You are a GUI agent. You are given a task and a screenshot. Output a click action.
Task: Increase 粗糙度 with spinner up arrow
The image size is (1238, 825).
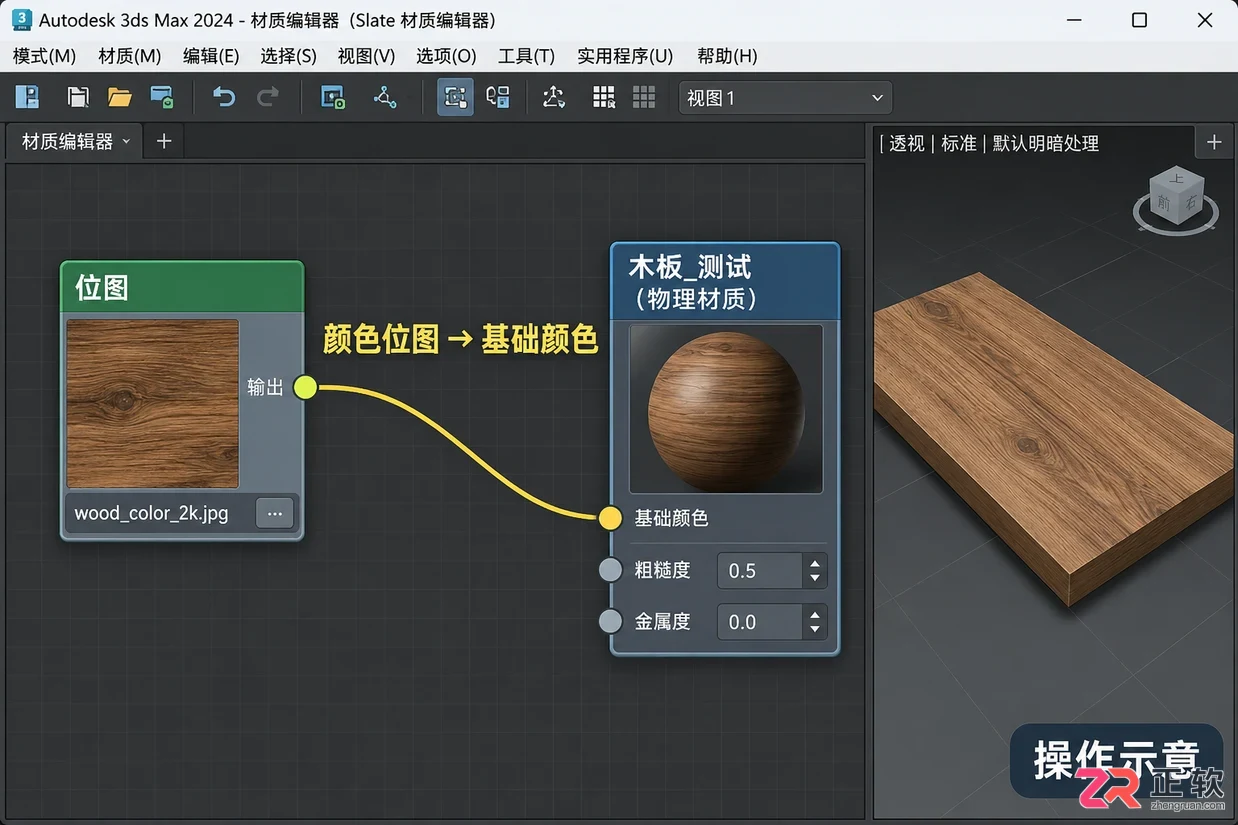[x=815, y=564]
